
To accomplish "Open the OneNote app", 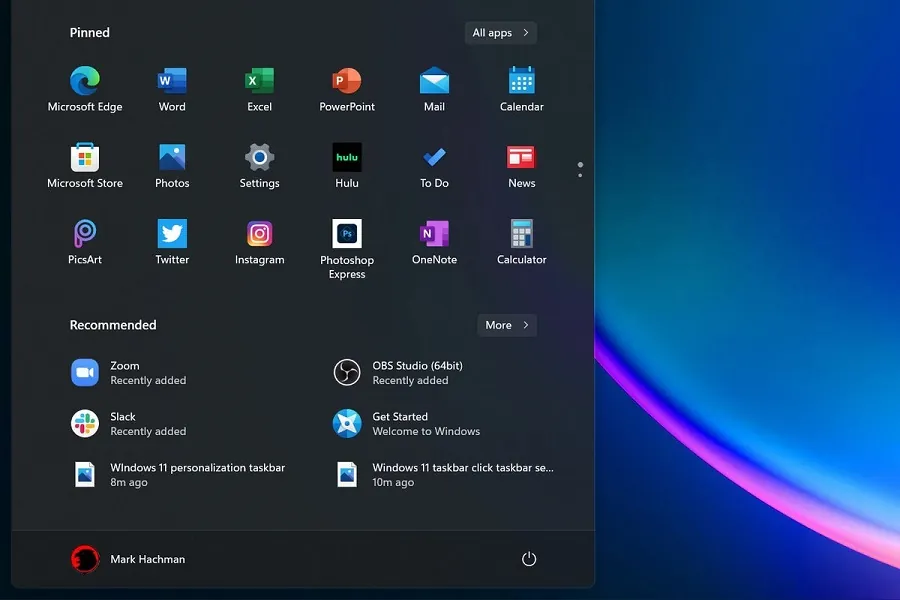I will pos(434,242).
